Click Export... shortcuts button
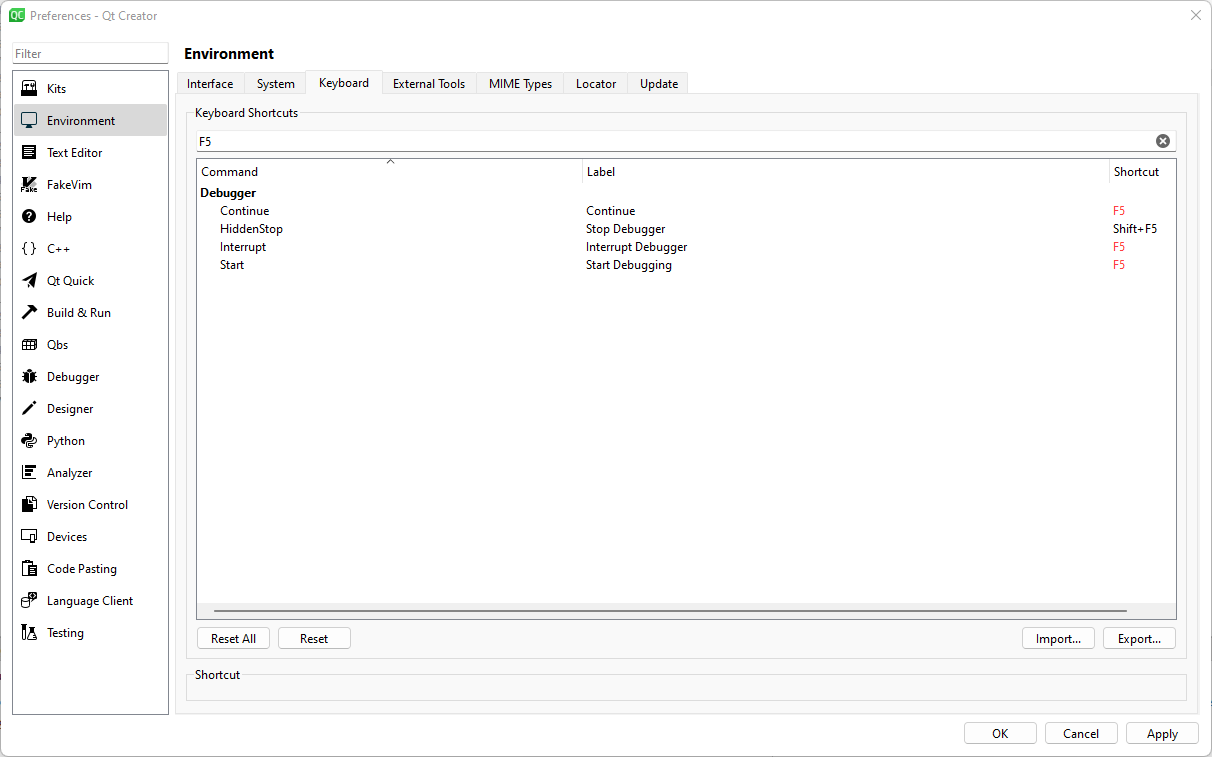This screenshot has height=757, width=1212. pyautogui.click(x=1139, y=639)
